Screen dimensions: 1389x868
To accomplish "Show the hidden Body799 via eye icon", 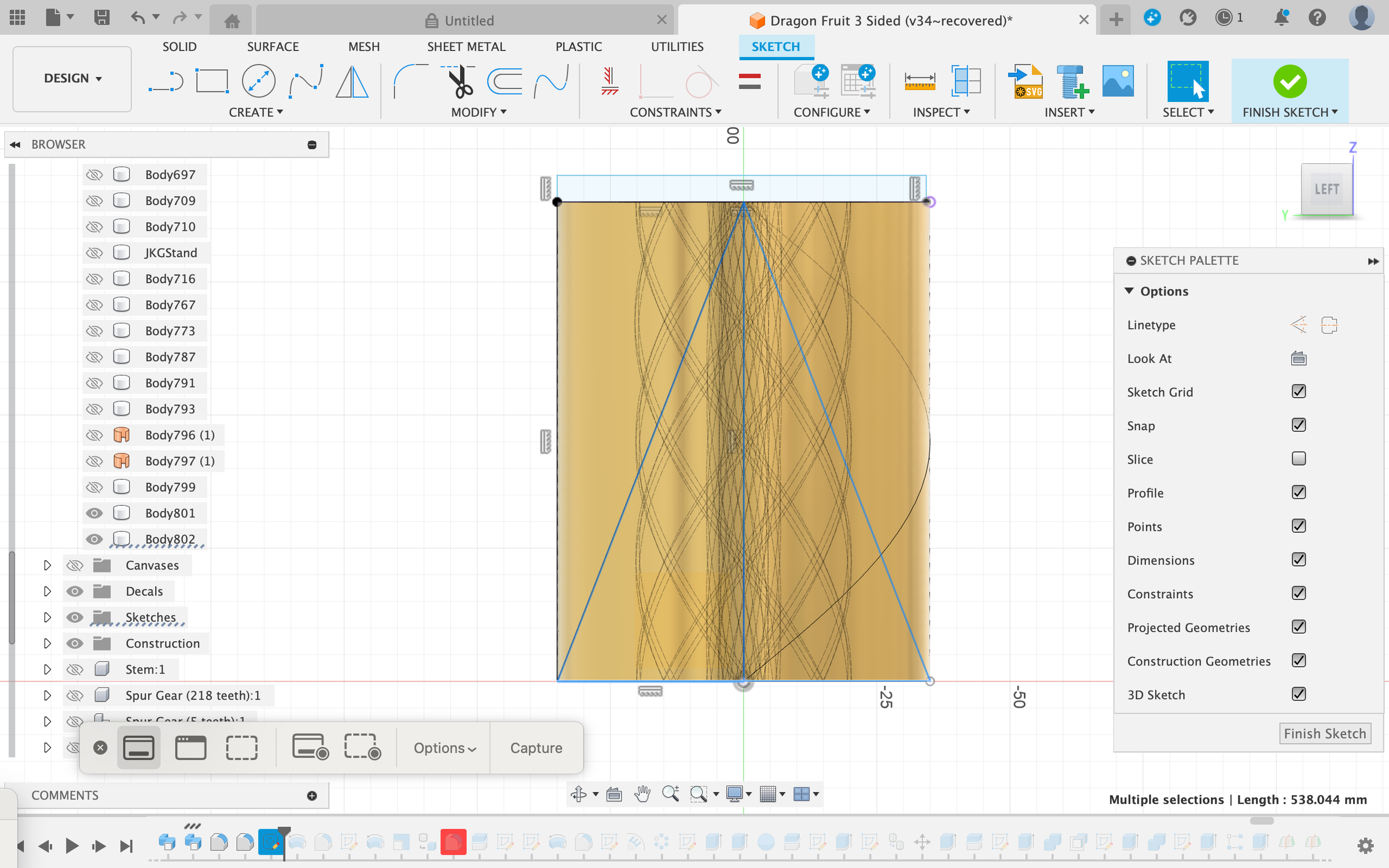I will click(x=94, y=487).
